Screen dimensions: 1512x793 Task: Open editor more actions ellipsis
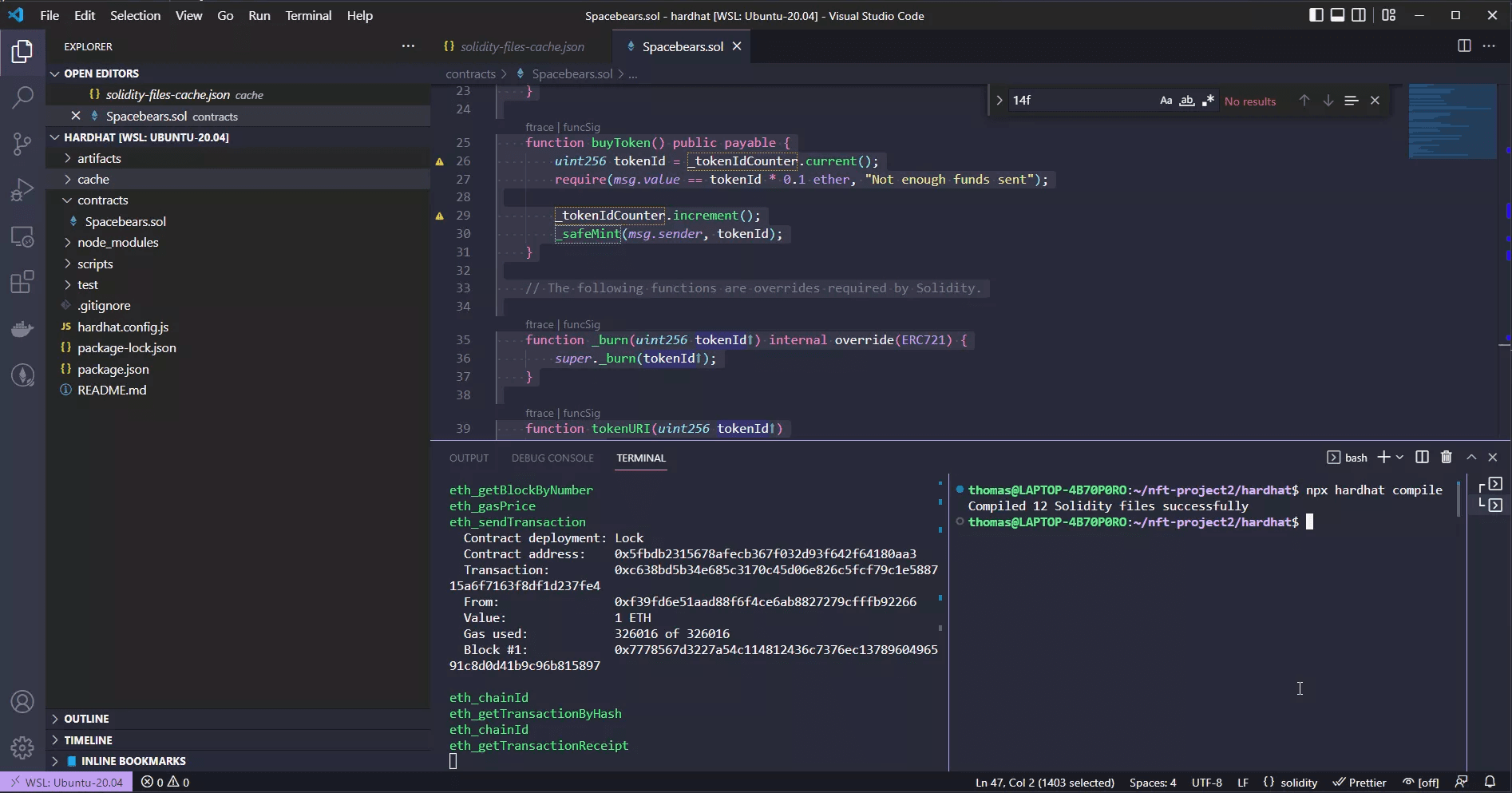click(1489, 46)
